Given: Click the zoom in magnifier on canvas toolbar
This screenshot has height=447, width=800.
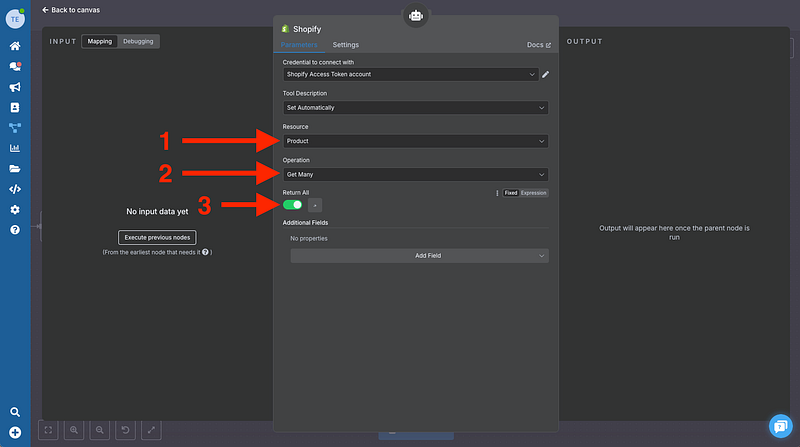Looking at the screenshot, I should (74, 430).
